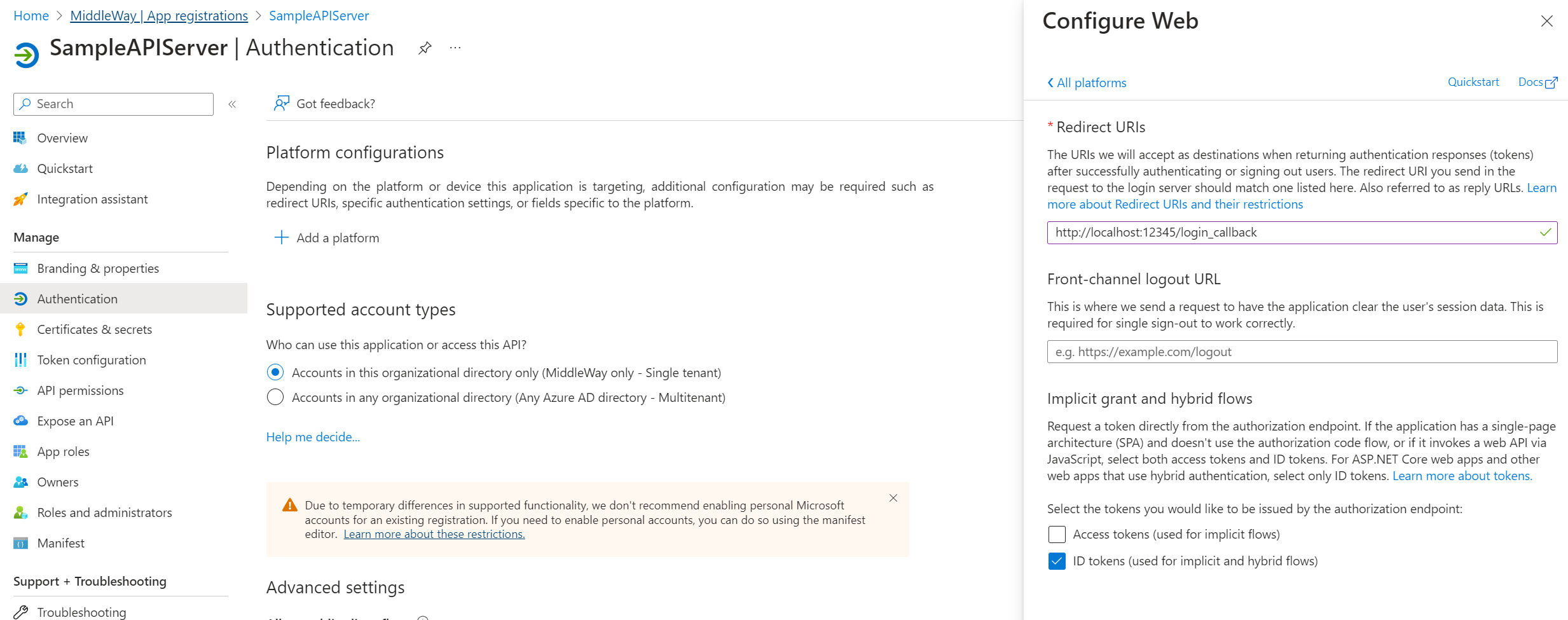Click the Expose an API cloud icon

point(20,421)
